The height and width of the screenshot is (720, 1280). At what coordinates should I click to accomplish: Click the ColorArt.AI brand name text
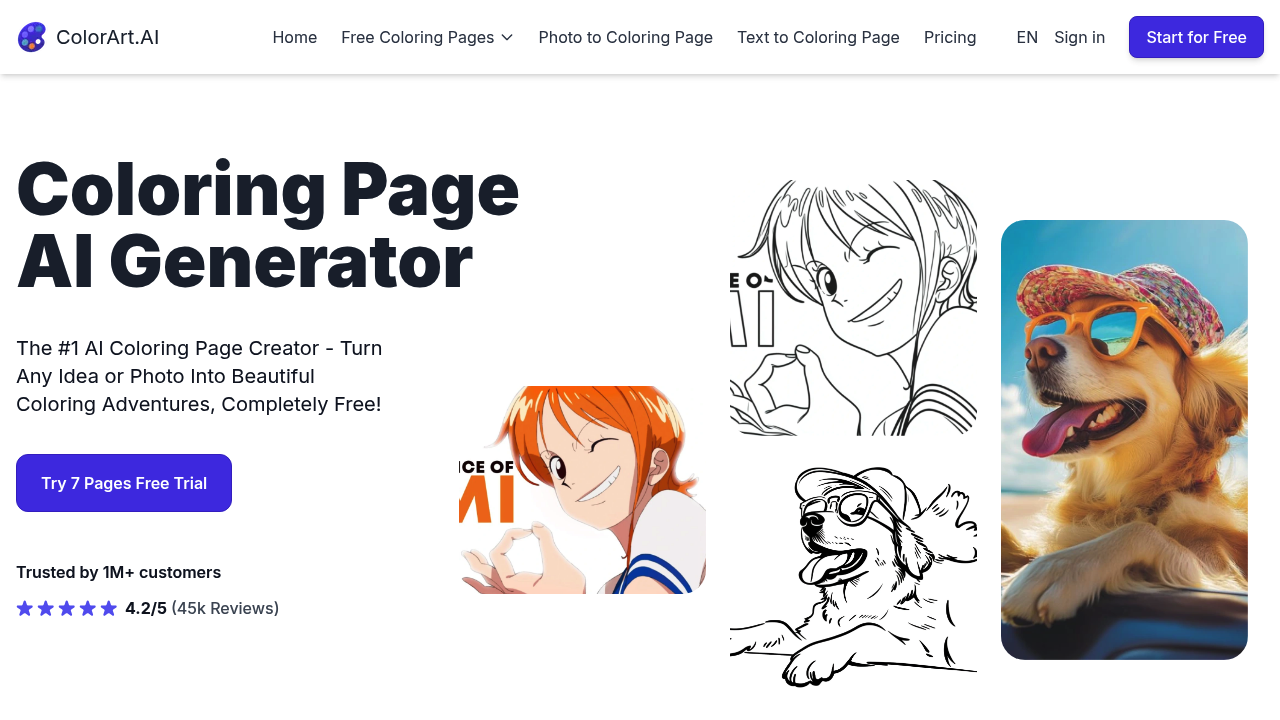pyautogui.click(x=107, y=37)
